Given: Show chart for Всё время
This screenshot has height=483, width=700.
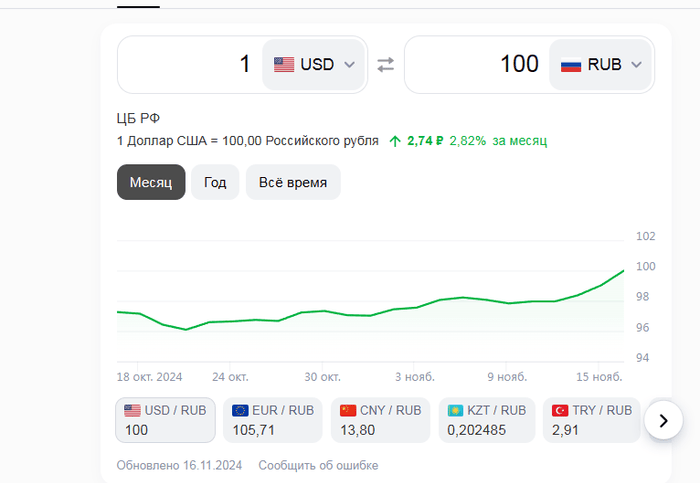Looking at the screenshot, I should tap(293, 182).
